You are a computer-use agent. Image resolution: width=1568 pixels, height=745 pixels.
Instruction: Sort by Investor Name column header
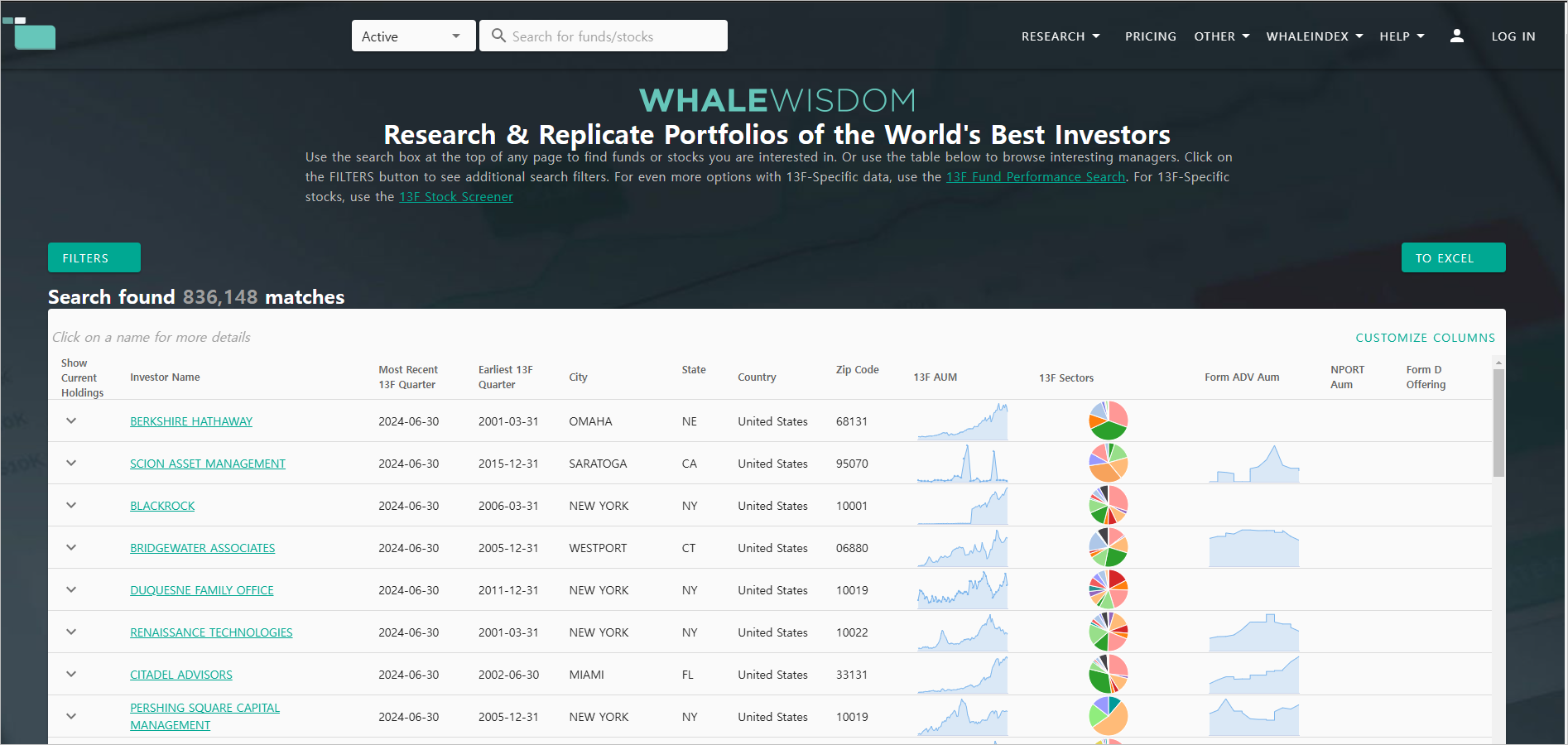point(165,377)
